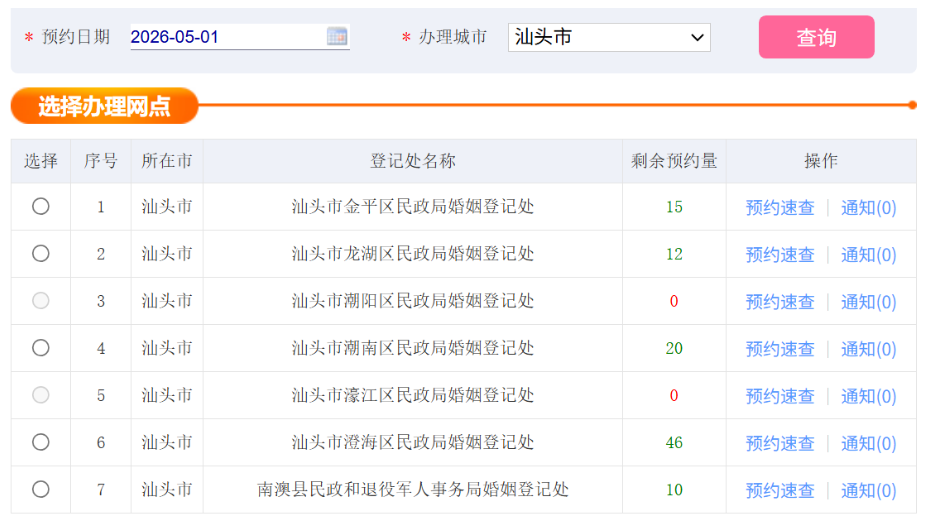Click the orange 选择办理网点 heading
Viewport: 931px width, 520px height.
point(104,106)
